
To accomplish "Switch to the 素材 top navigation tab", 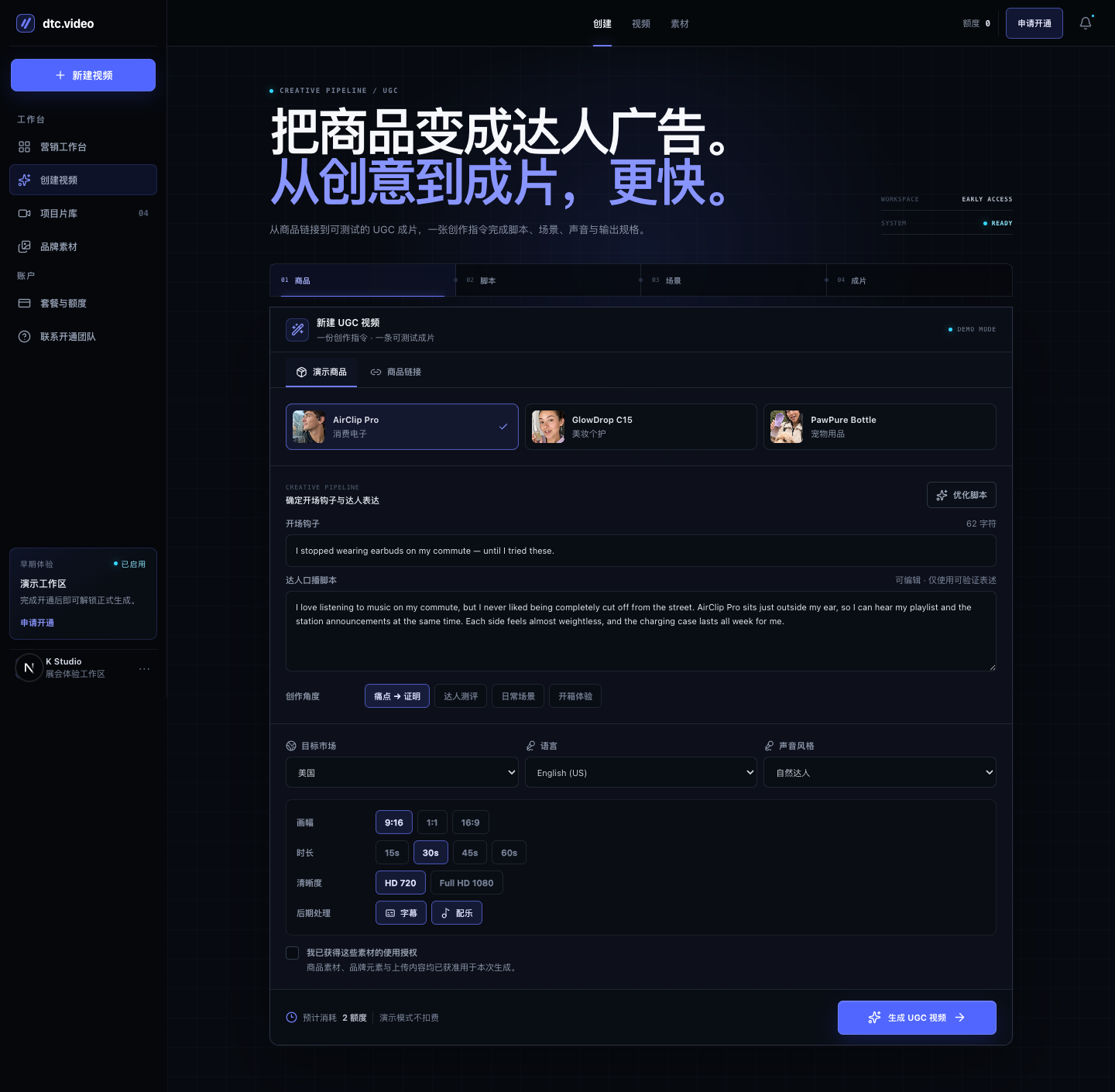I will [x=680, y=24].
